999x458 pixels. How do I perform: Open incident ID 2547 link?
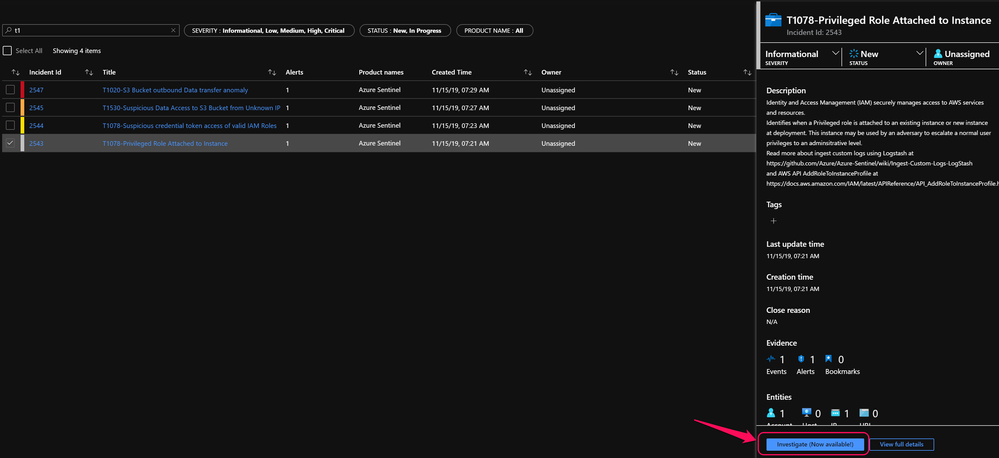coord(36,90)
